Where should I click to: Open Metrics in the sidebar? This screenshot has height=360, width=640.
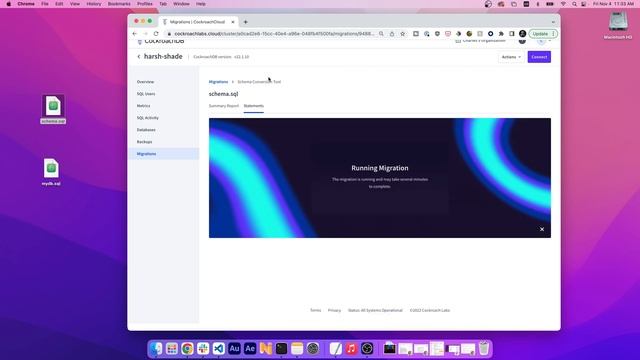(143, 106)
